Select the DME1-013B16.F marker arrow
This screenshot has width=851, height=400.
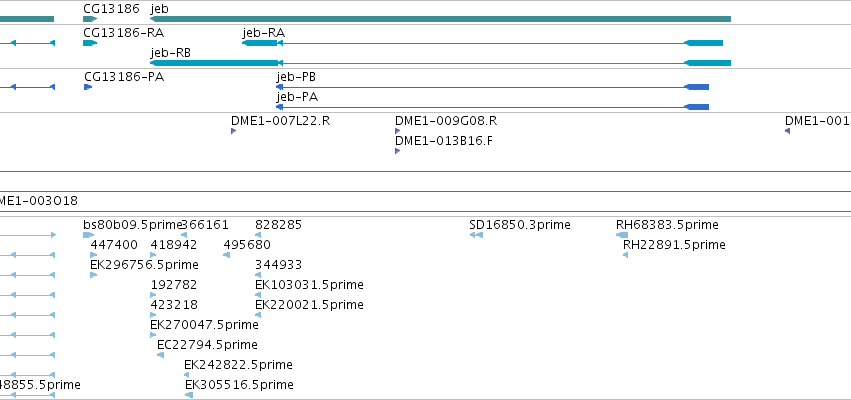click(397, 151)
